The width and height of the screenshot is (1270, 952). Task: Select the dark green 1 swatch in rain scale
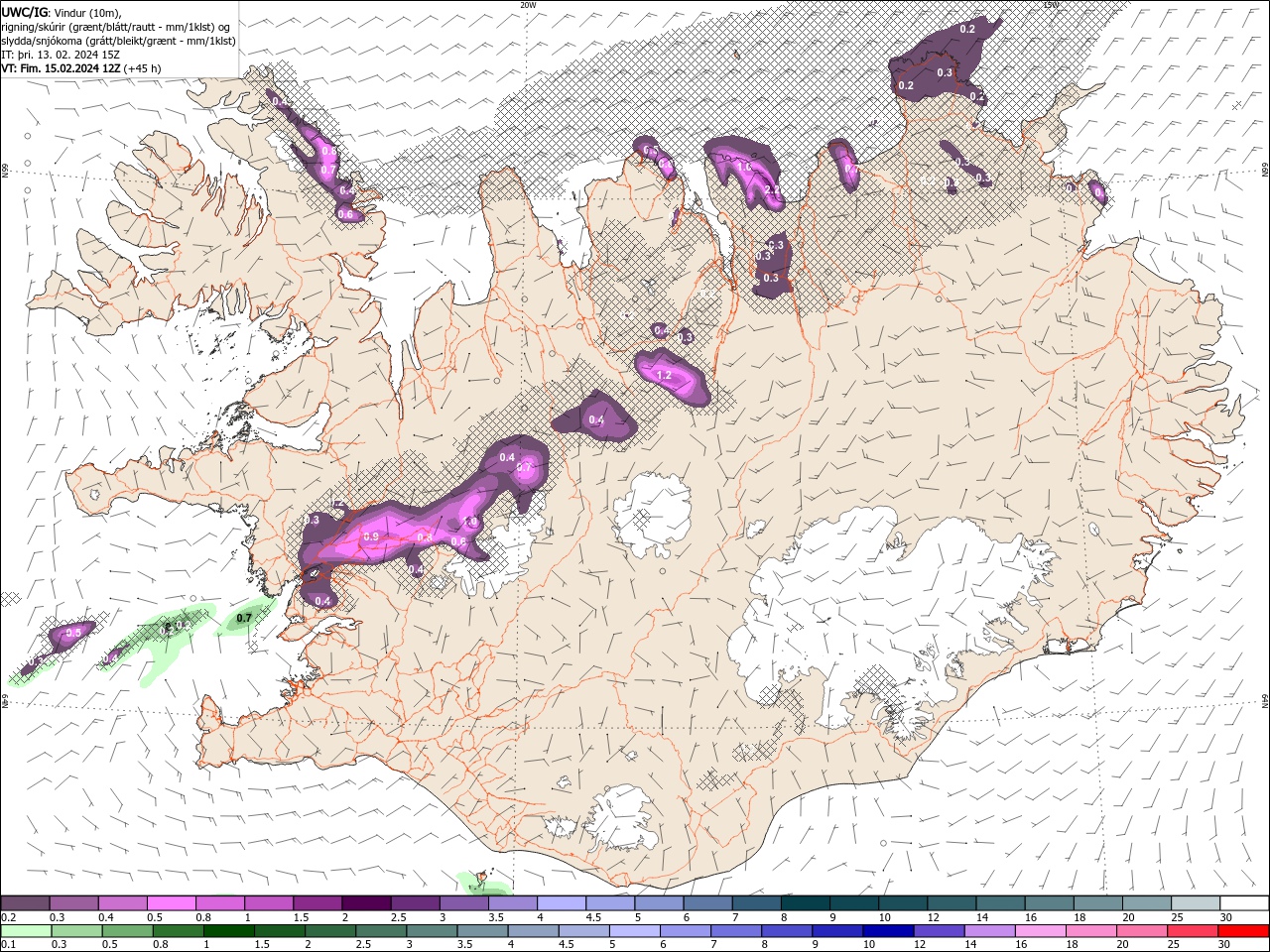pos(228,931)
